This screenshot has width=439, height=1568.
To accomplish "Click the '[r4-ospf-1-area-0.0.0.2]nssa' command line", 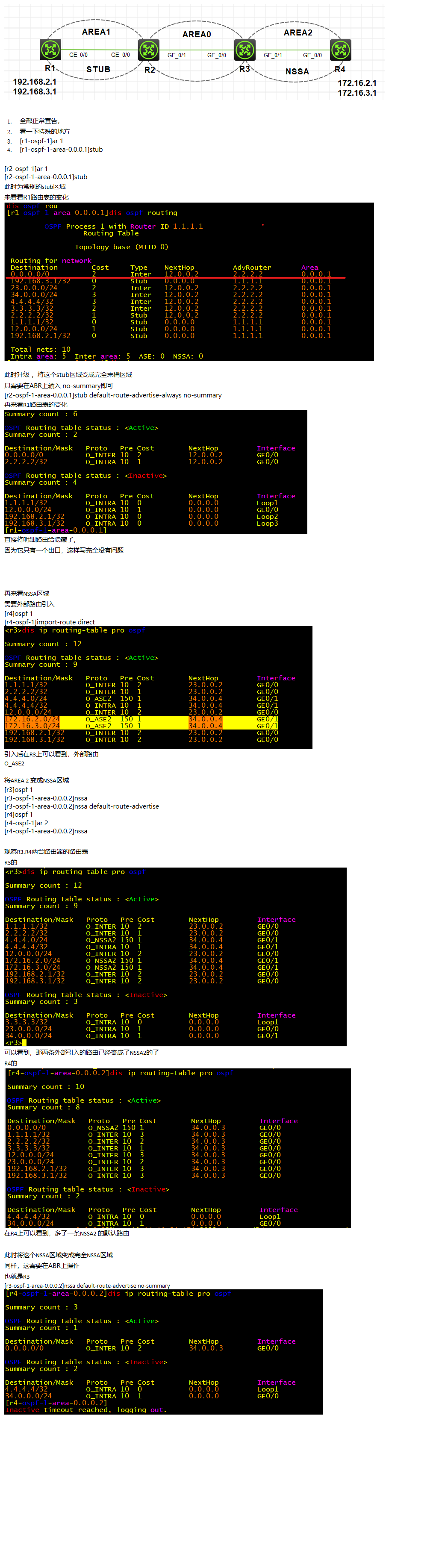I will (x=46, y=831).
